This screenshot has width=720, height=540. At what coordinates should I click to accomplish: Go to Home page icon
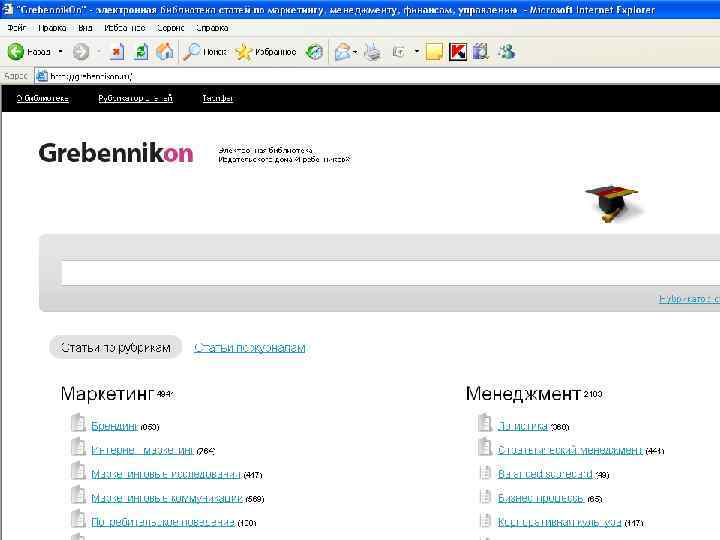click(x=165, y=52)
